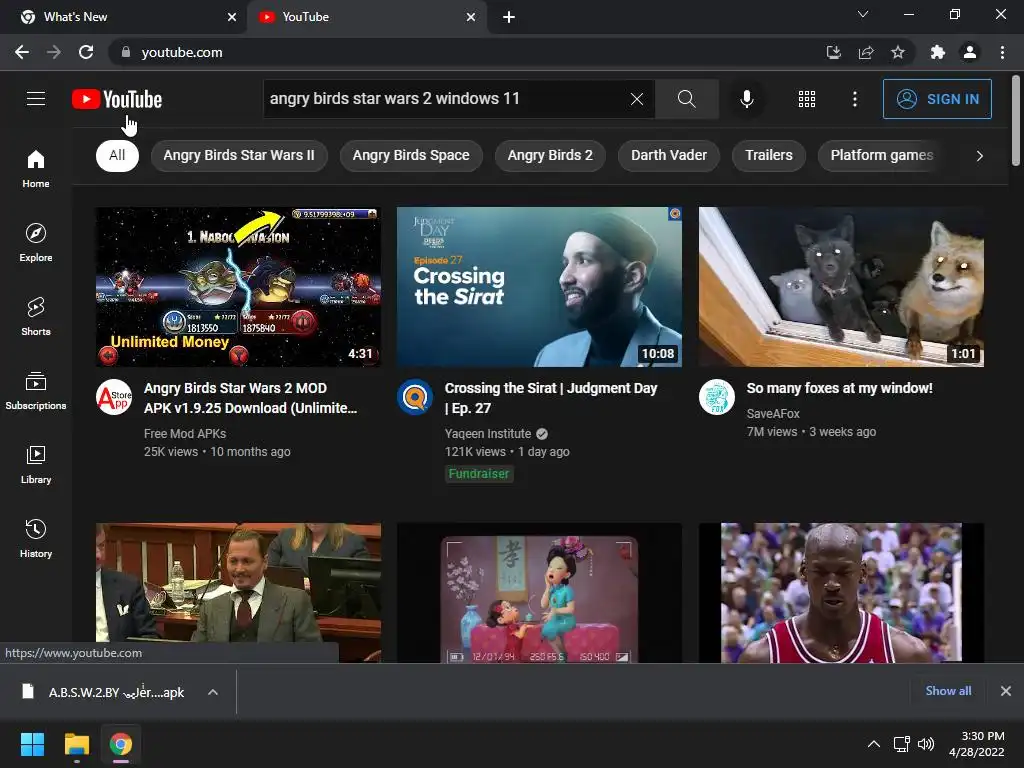
Task: Open Windows Start menu
Action: [x=32, y=744]
